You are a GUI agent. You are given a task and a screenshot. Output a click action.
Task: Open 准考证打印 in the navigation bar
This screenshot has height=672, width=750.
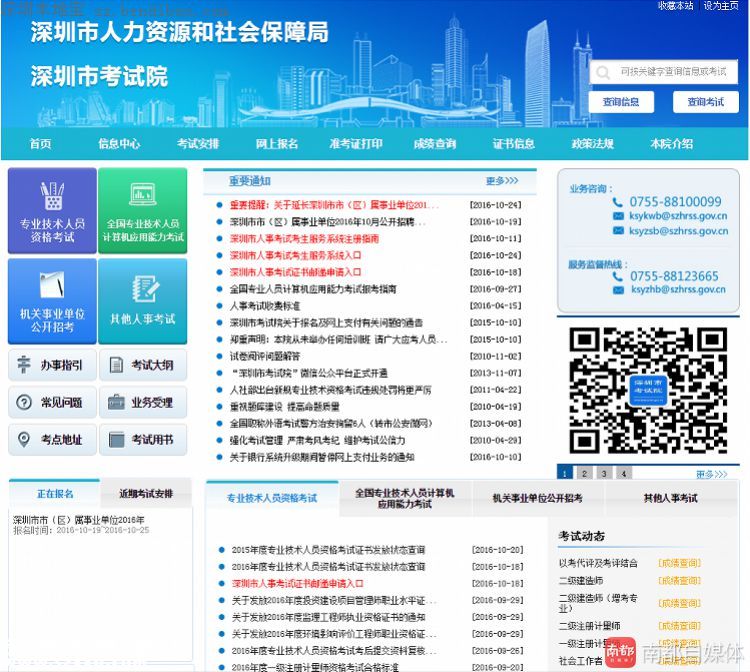click(356, 143)
